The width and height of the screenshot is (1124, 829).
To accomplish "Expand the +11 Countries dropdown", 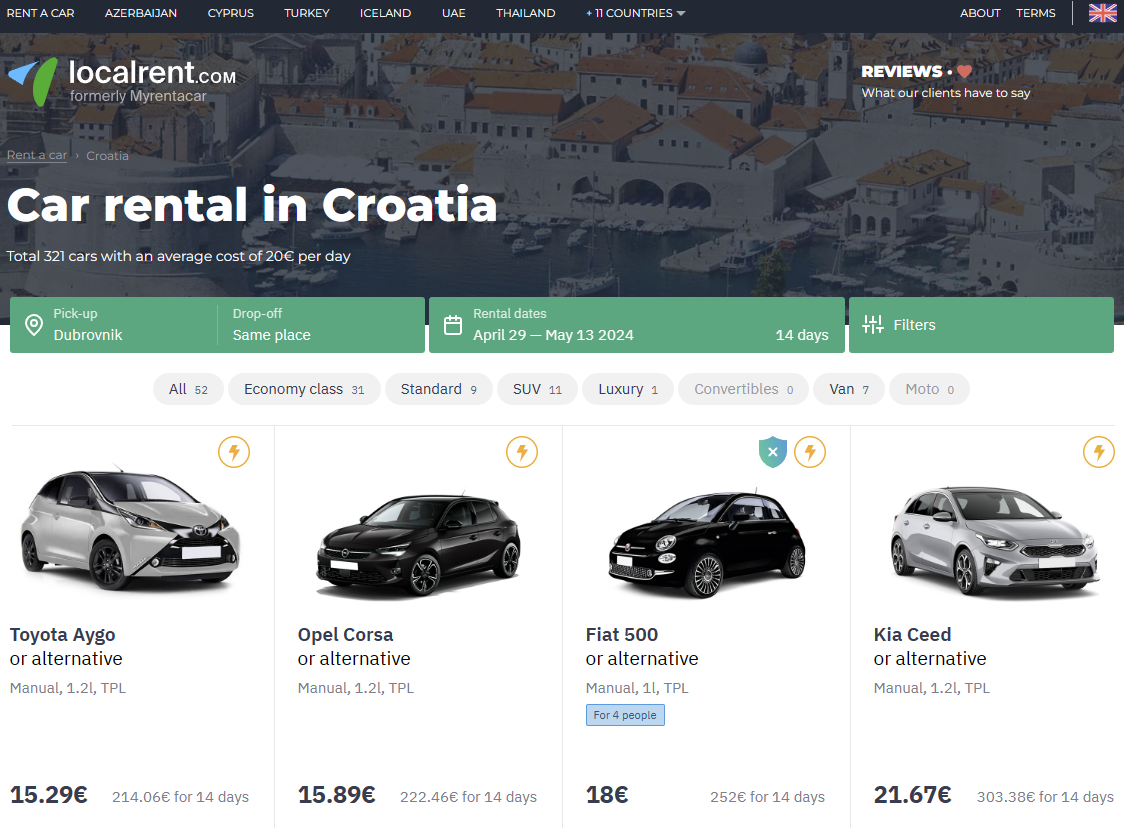I will pos(635,13).
